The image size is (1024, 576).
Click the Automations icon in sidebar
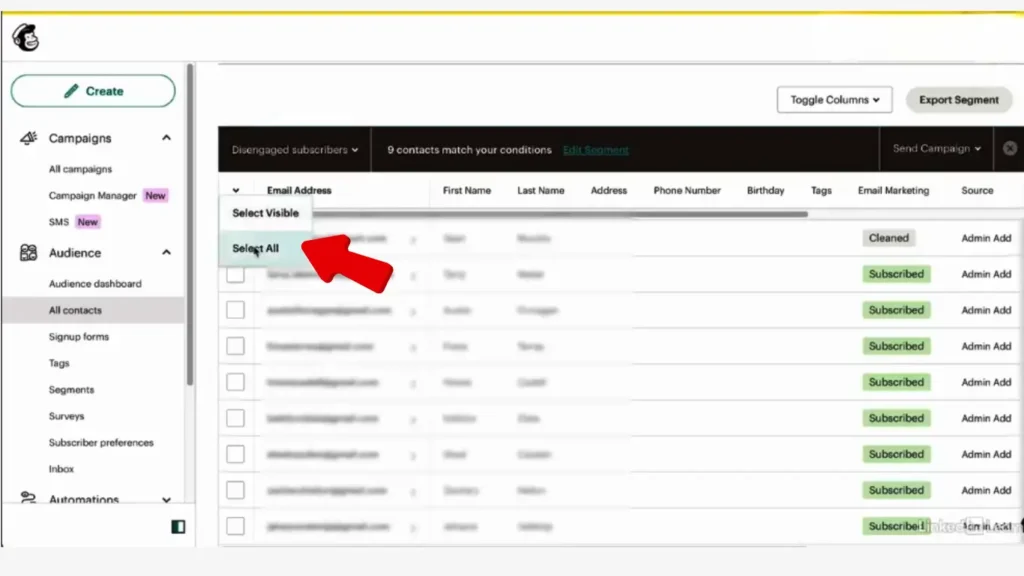(x=29, y=500)
